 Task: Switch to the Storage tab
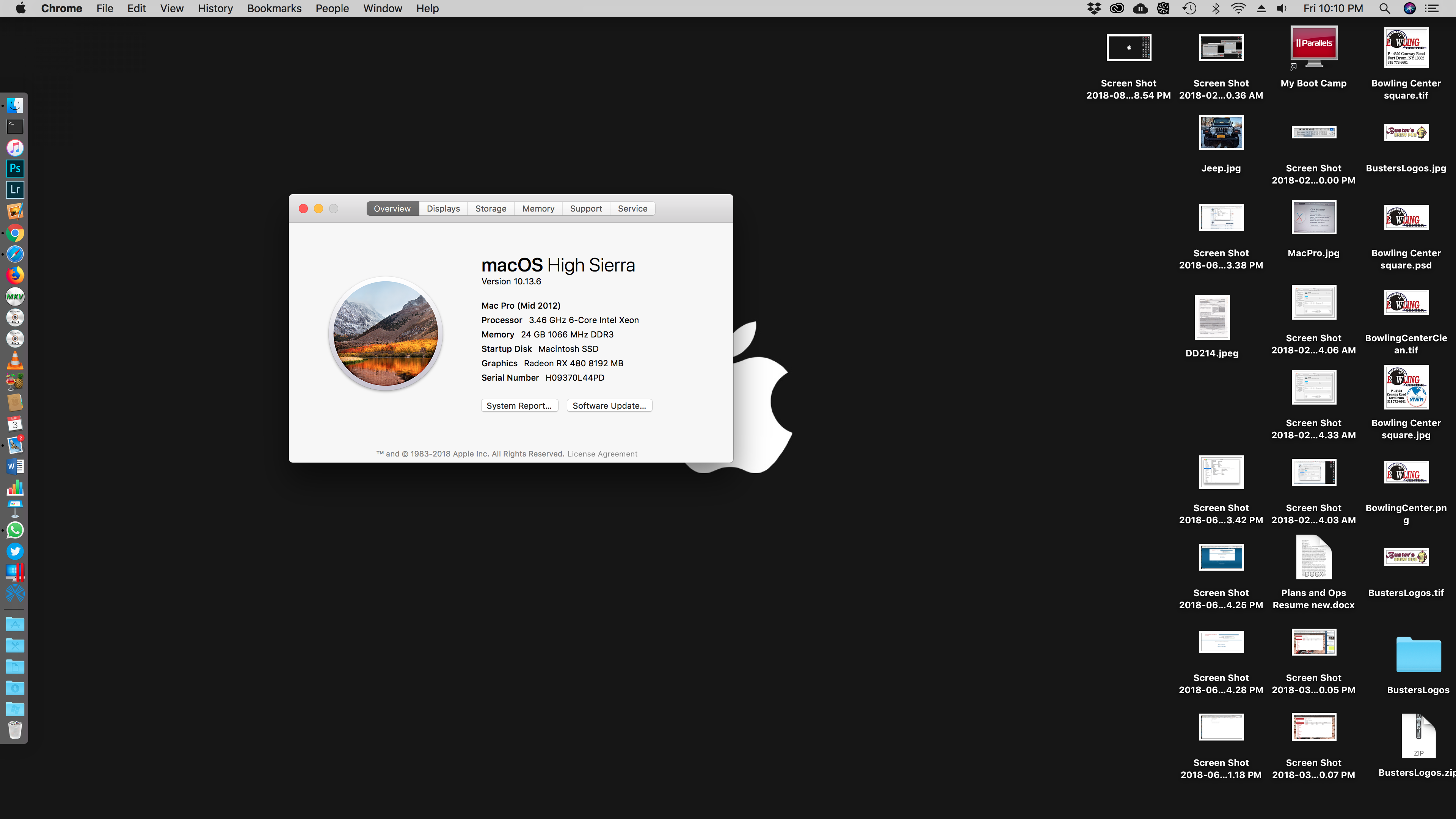click(491, 209)
